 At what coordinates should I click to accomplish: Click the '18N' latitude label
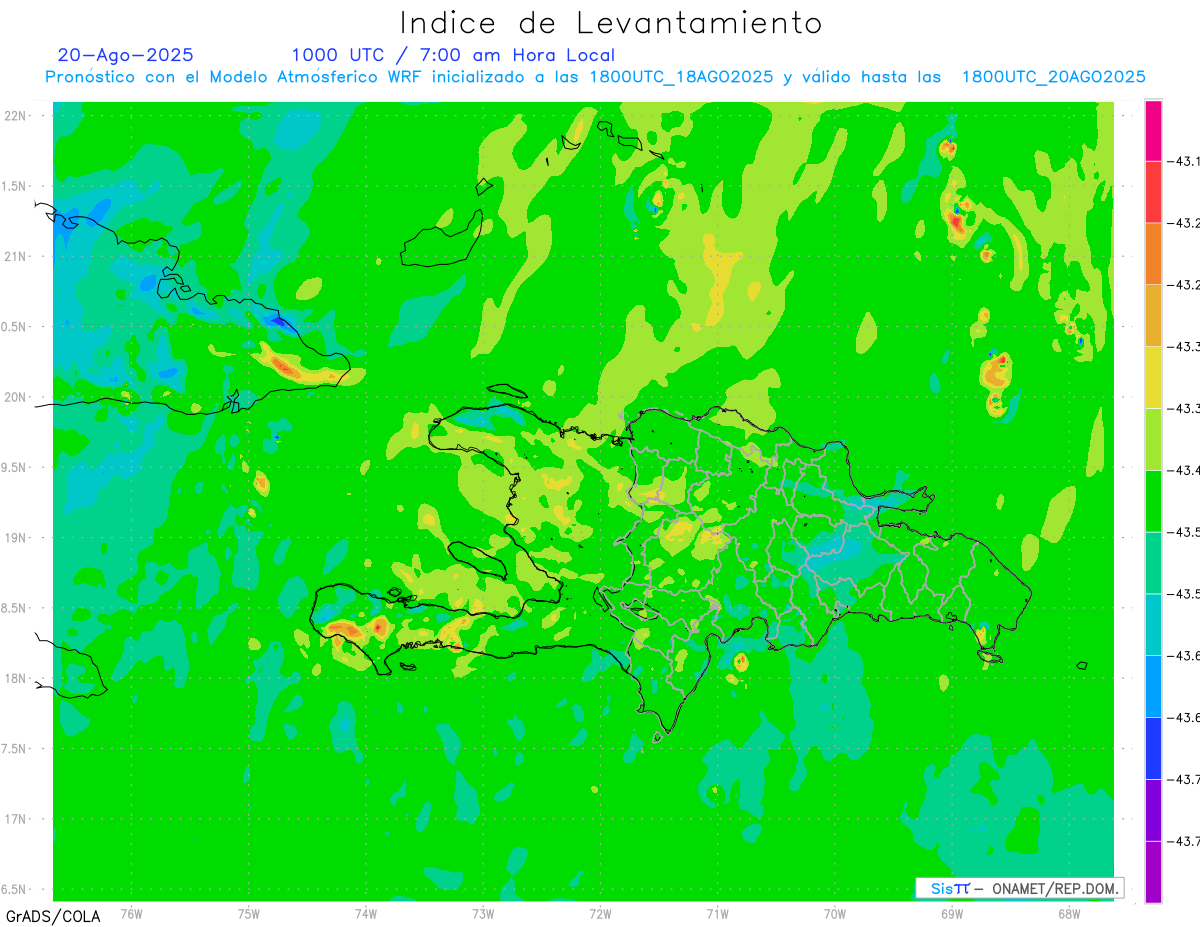click(15, 679)
